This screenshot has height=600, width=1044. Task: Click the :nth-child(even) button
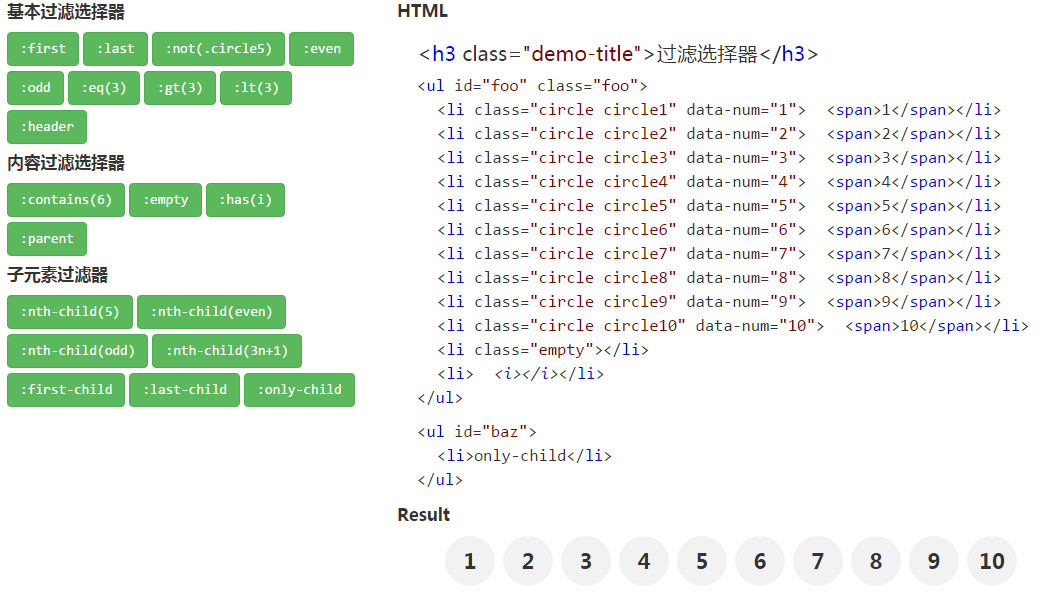[x=211, y=312]
